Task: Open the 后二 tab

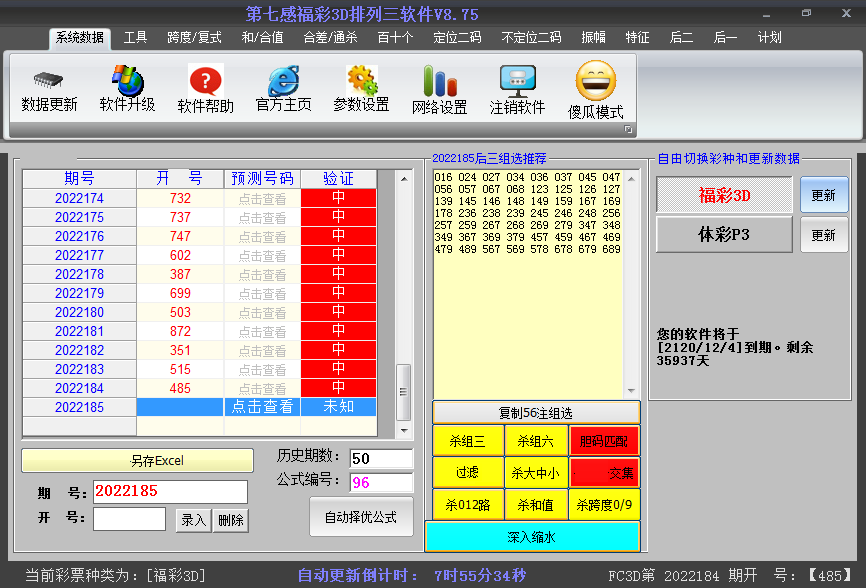Action: point(682,38)
